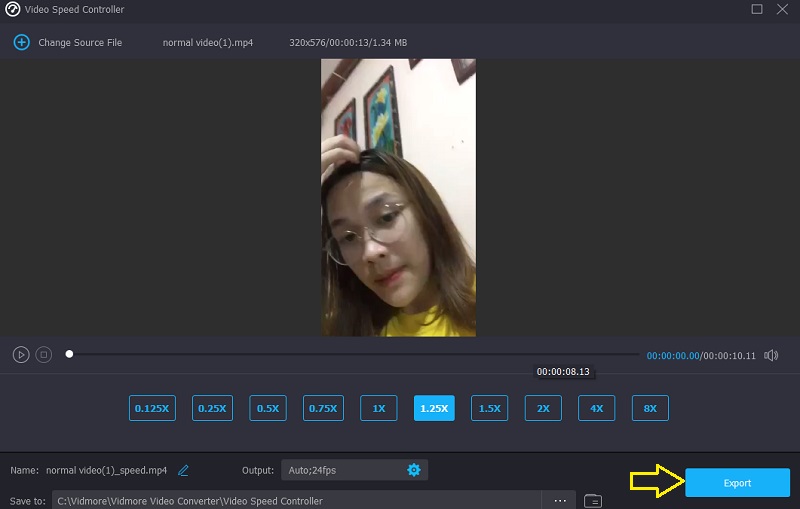Open the Save to path dropdown
The height and width of the screenshot is (509, 800).
click(300, 500)
